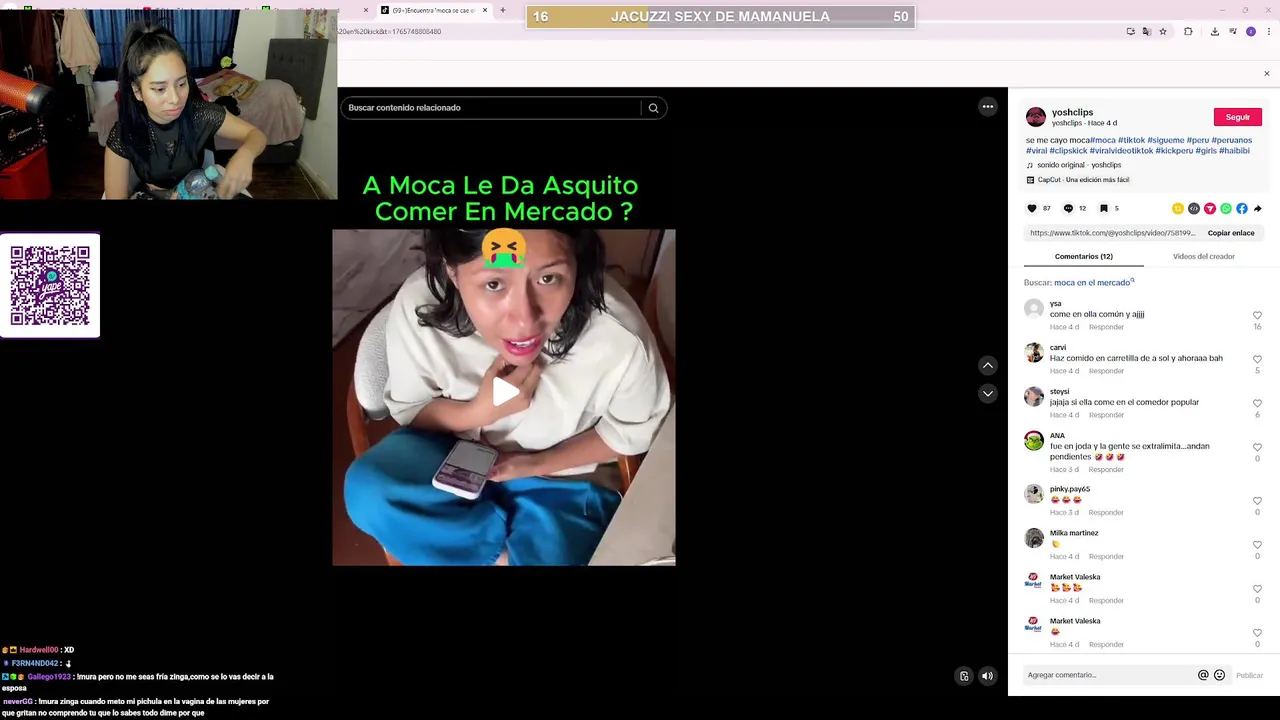This screenshot has width=1280, height=720.
Task: Like carvi's comment with the heart
Action: (1257, 359)
